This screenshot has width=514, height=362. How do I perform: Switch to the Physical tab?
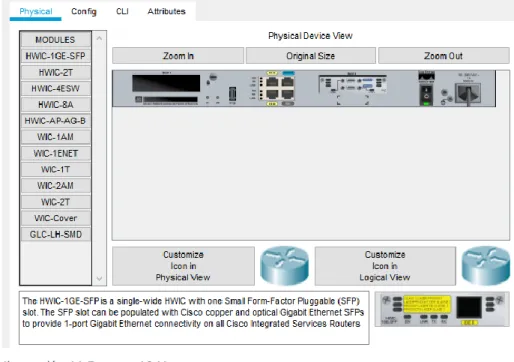pyautogui.click(x=36, y=11)
